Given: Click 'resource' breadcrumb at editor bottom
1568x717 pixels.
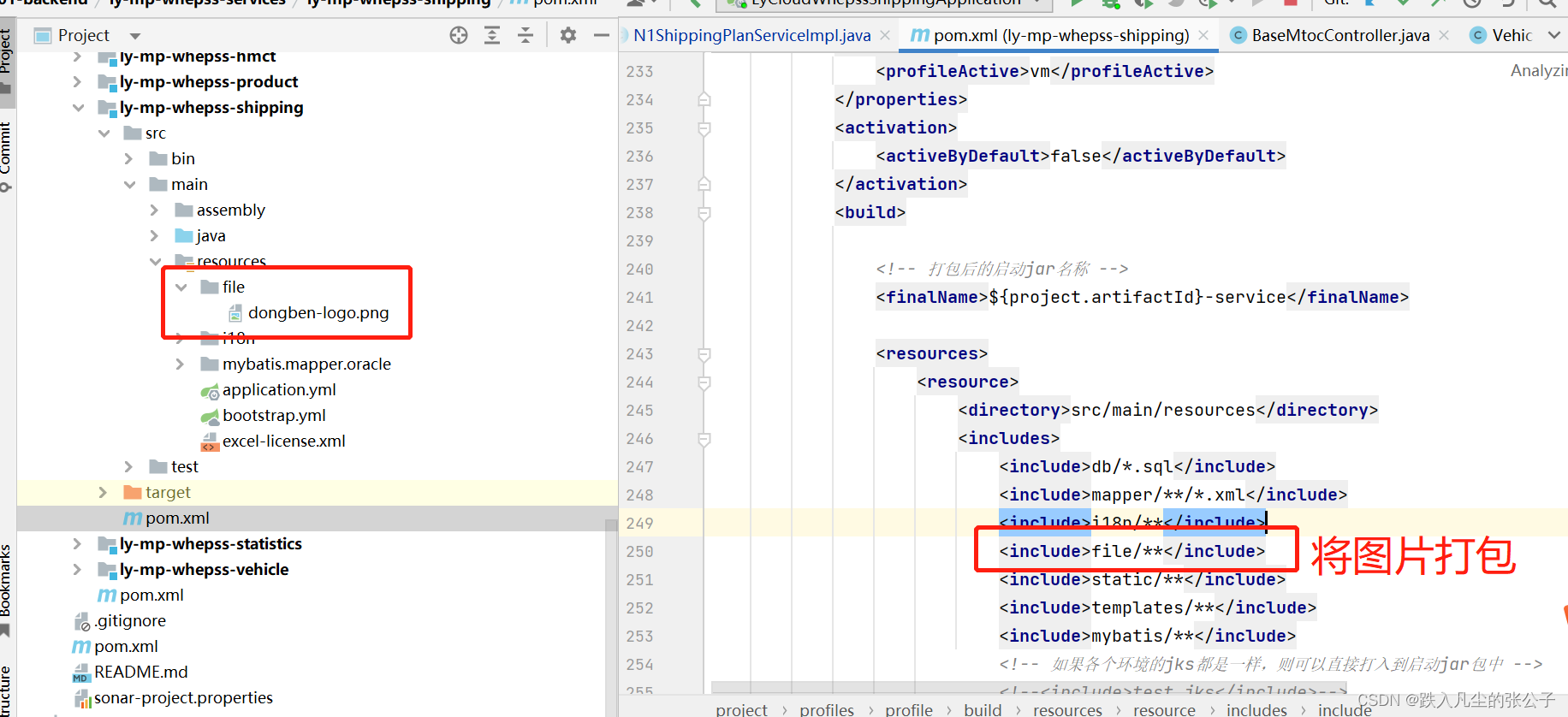Looking at the screenshot, I should point(1164,709).
